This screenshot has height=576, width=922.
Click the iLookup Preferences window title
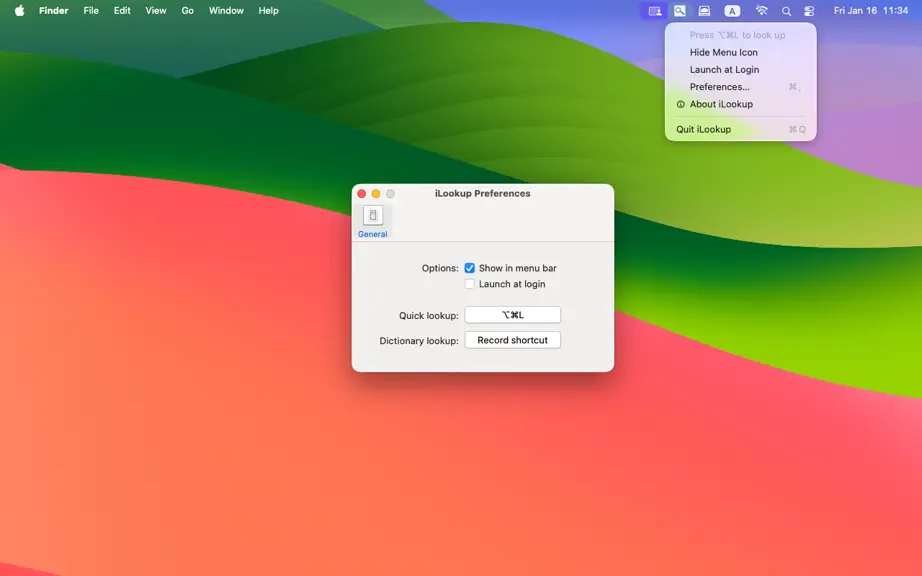click(482, 193)
